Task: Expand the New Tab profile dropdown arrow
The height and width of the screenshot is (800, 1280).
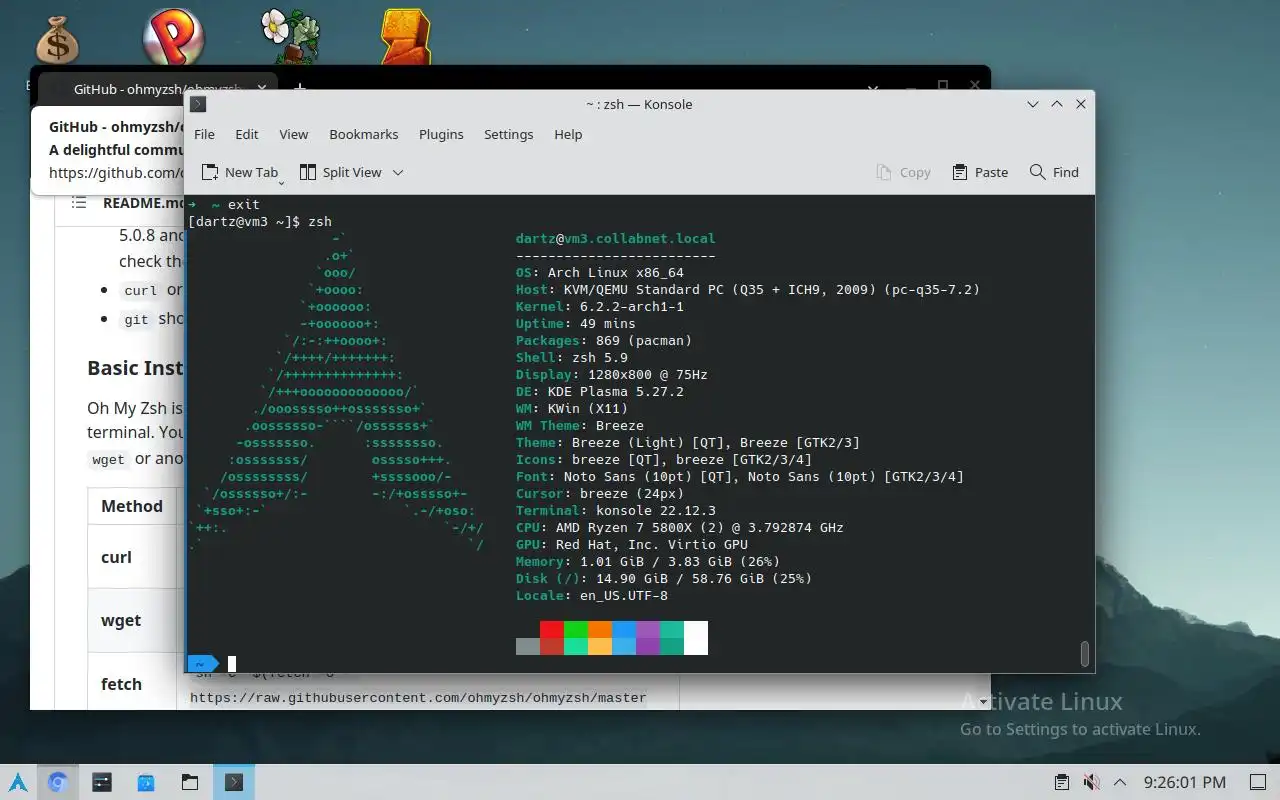Action: [x=281, y=182]
